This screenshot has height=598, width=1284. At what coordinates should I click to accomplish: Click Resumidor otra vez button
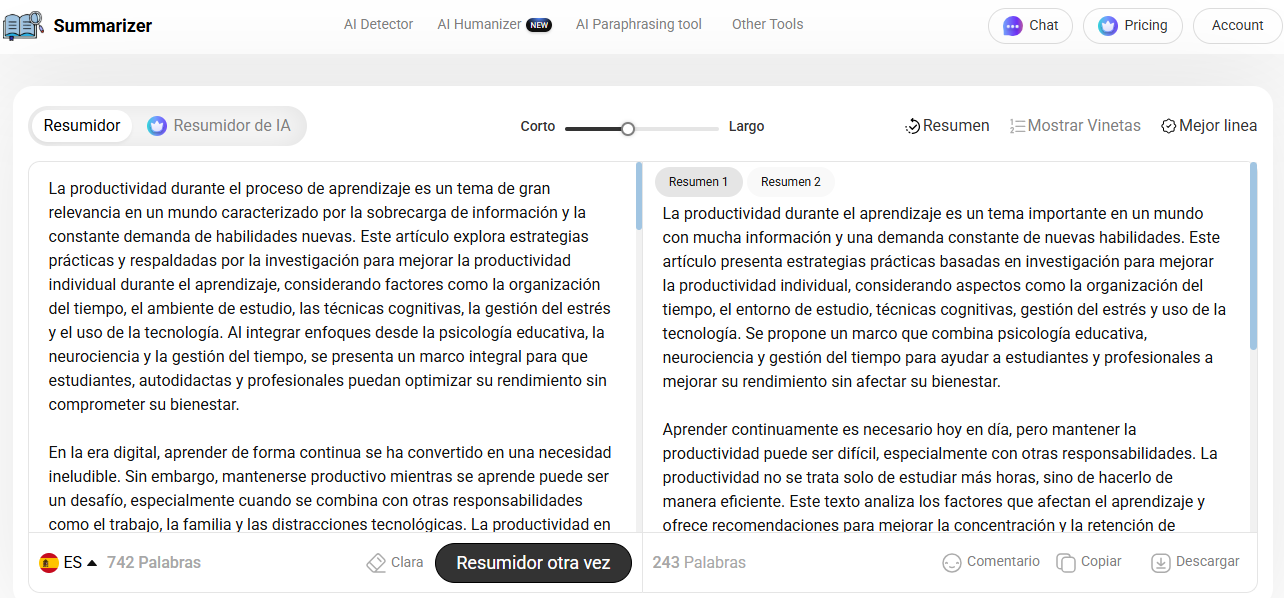pyautogui.click(x=533, y=563)
